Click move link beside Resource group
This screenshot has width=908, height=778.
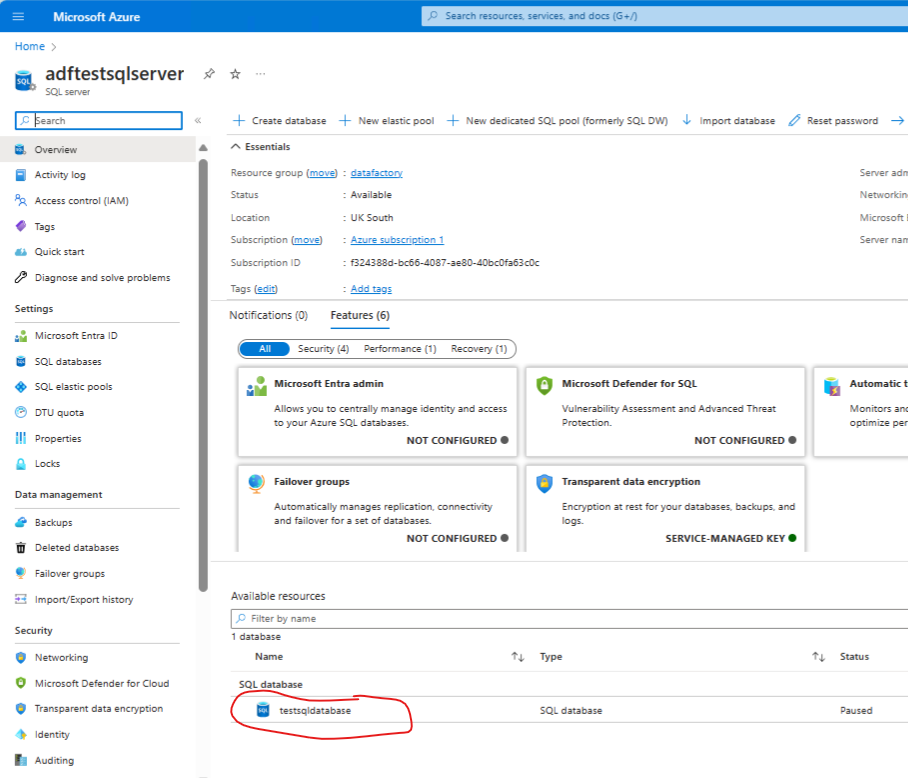coord(322,173)
